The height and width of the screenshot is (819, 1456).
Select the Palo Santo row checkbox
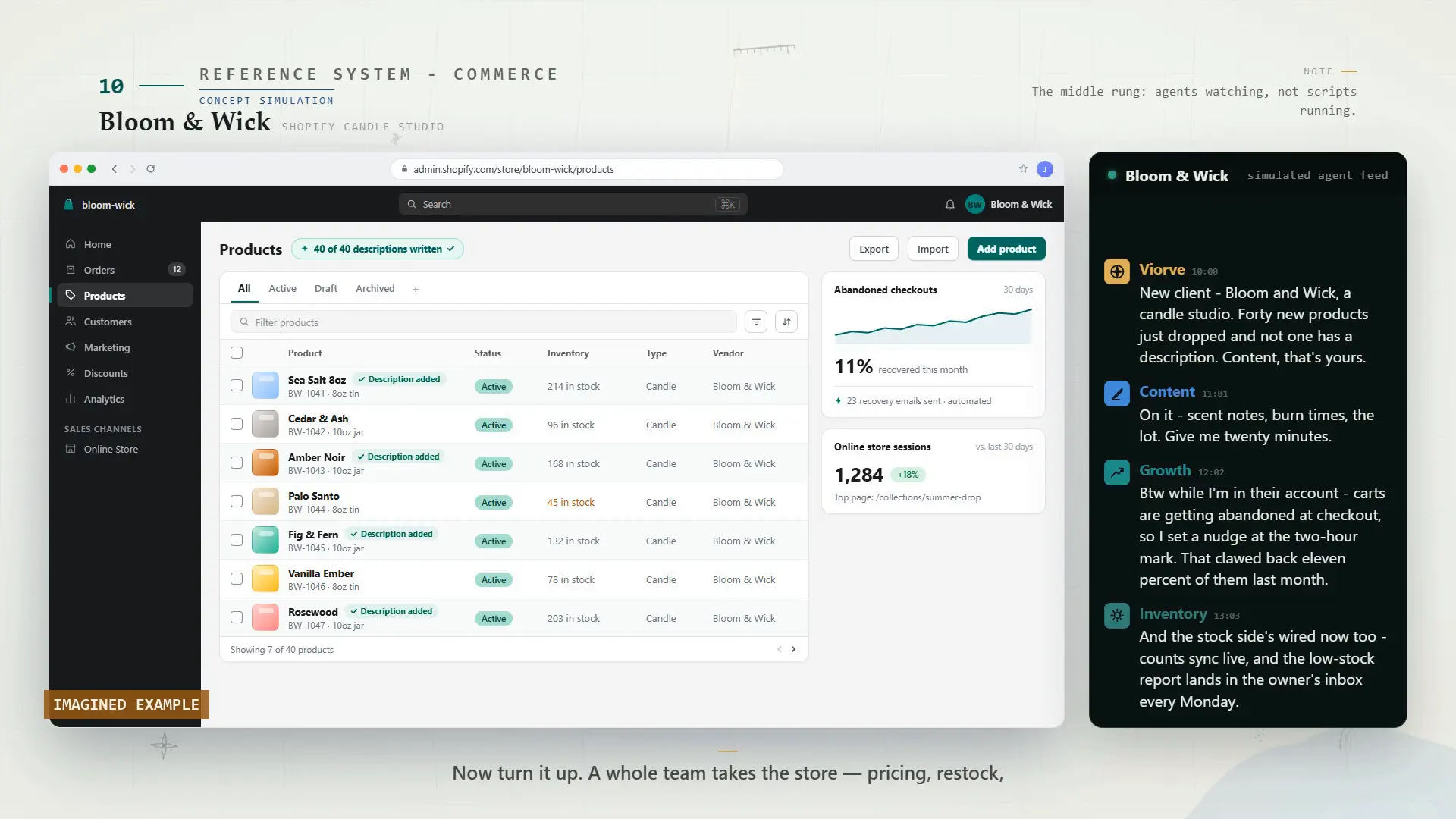237,502
